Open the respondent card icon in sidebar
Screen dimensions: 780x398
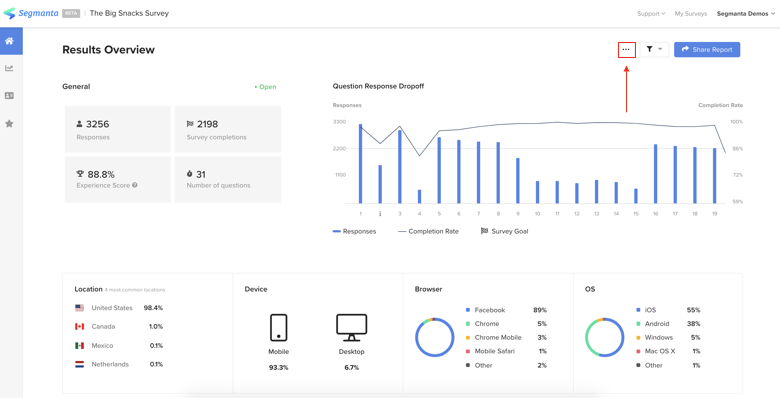tap(9, 96)
